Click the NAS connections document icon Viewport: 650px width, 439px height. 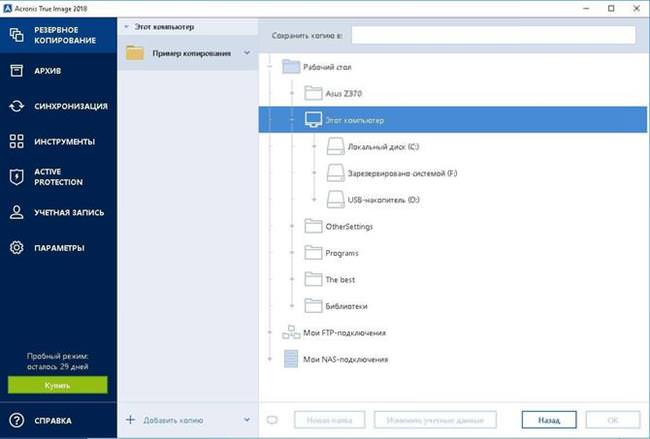click(291, 359)
